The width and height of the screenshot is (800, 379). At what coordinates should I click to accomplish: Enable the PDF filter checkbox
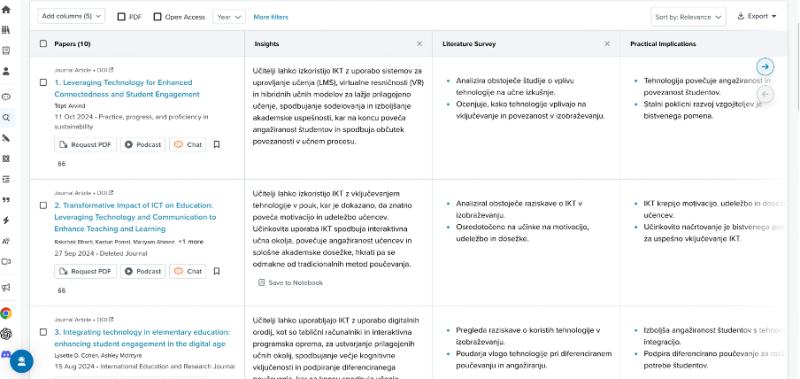[121, 17]
